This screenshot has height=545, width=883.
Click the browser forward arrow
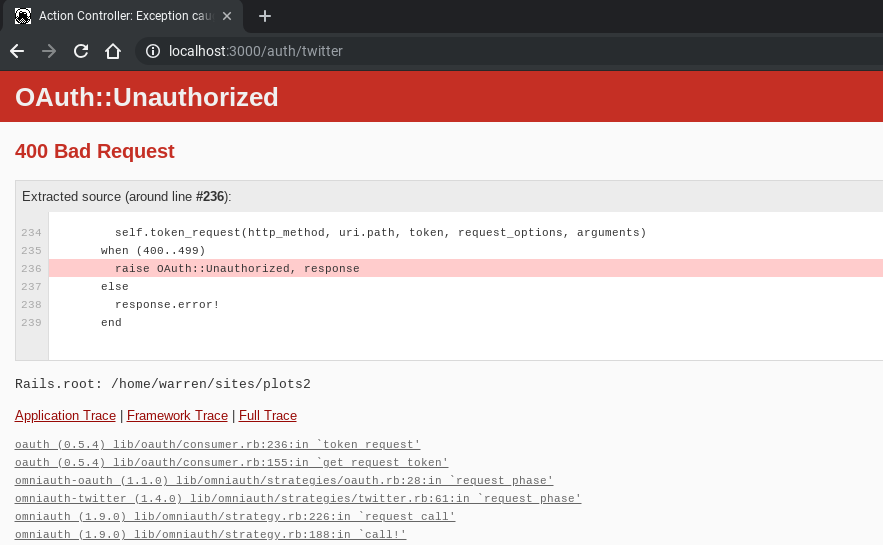49,51
